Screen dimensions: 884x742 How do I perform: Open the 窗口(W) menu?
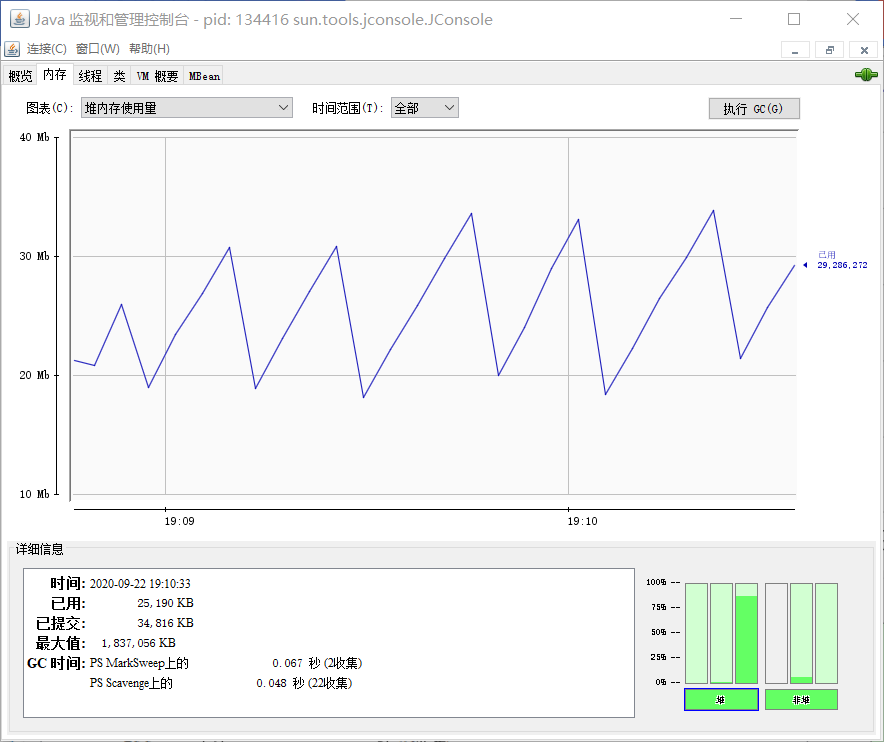[x=98, y=49]
